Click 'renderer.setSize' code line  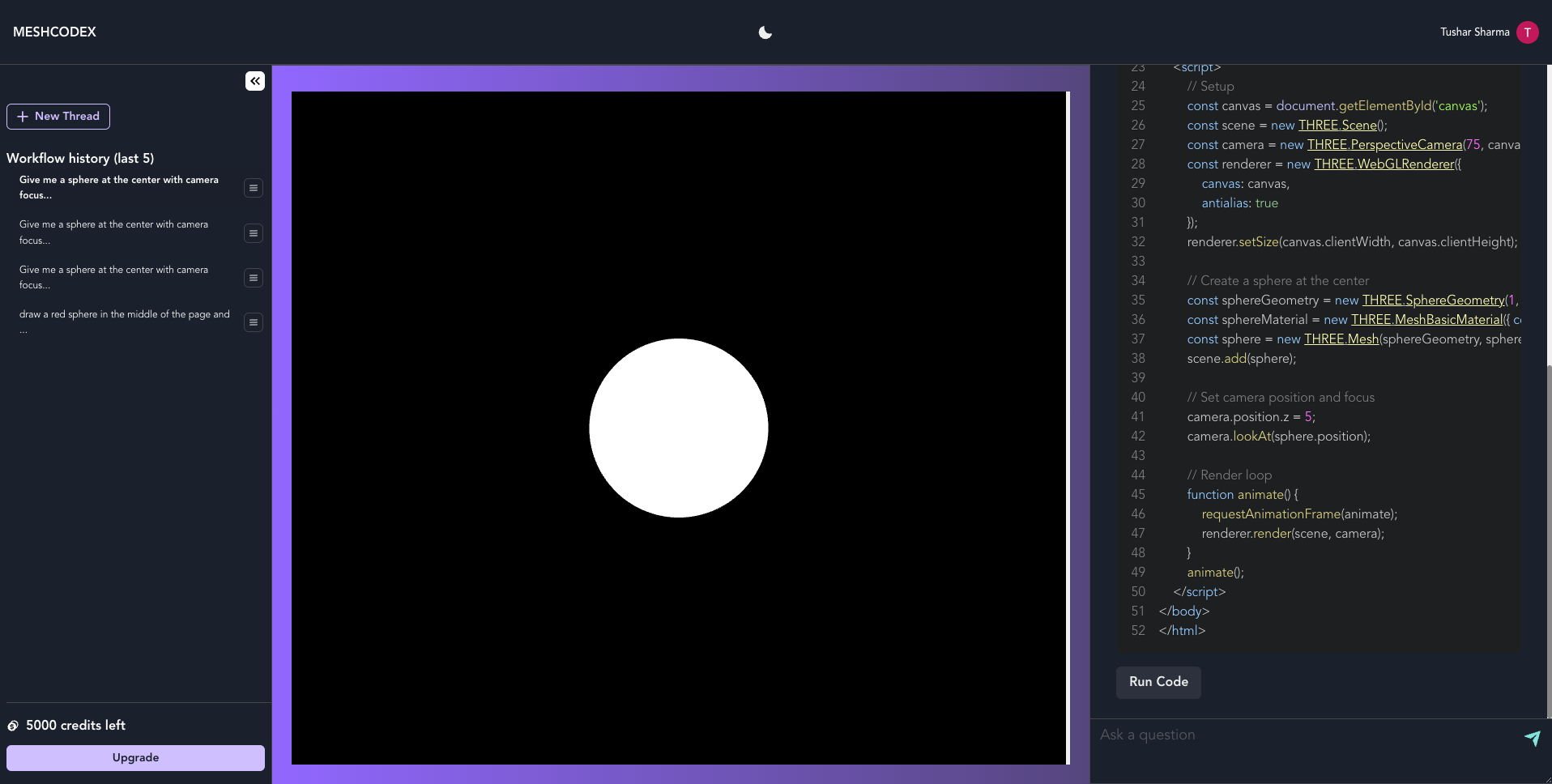click(1353, 242)
